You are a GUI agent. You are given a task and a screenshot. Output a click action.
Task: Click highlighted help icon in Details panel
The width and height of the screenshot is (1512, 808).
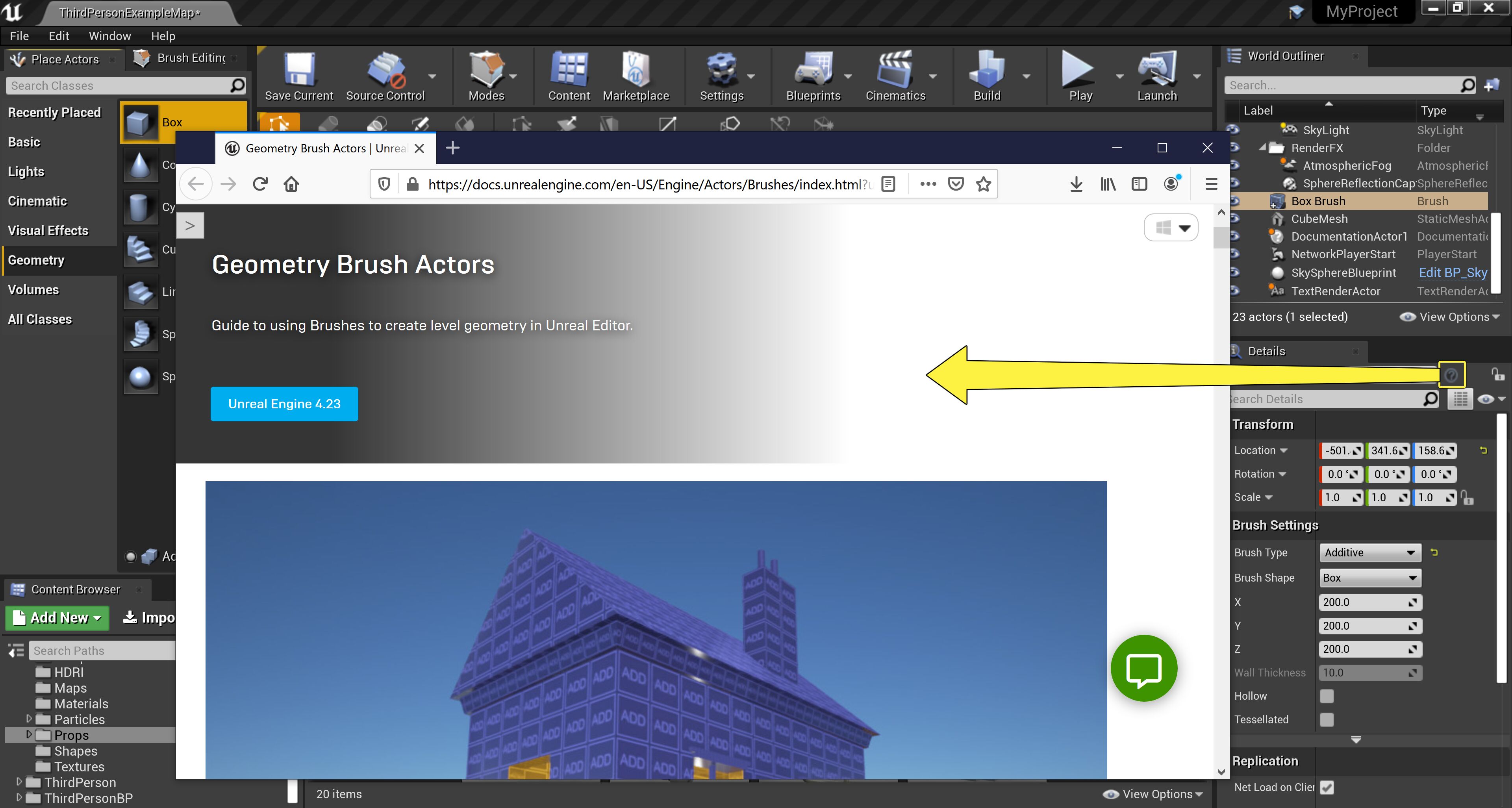coord(1451,374)
